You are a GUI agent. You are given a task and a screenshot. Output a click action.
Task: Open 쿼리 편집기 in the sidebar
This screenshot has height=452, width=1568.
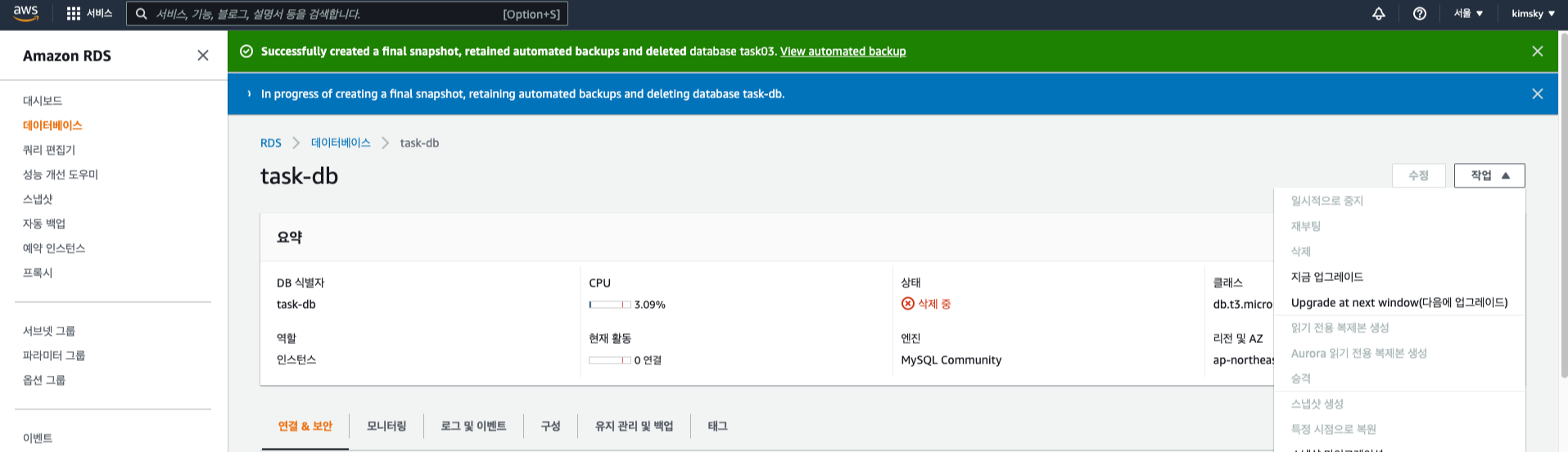49,150
